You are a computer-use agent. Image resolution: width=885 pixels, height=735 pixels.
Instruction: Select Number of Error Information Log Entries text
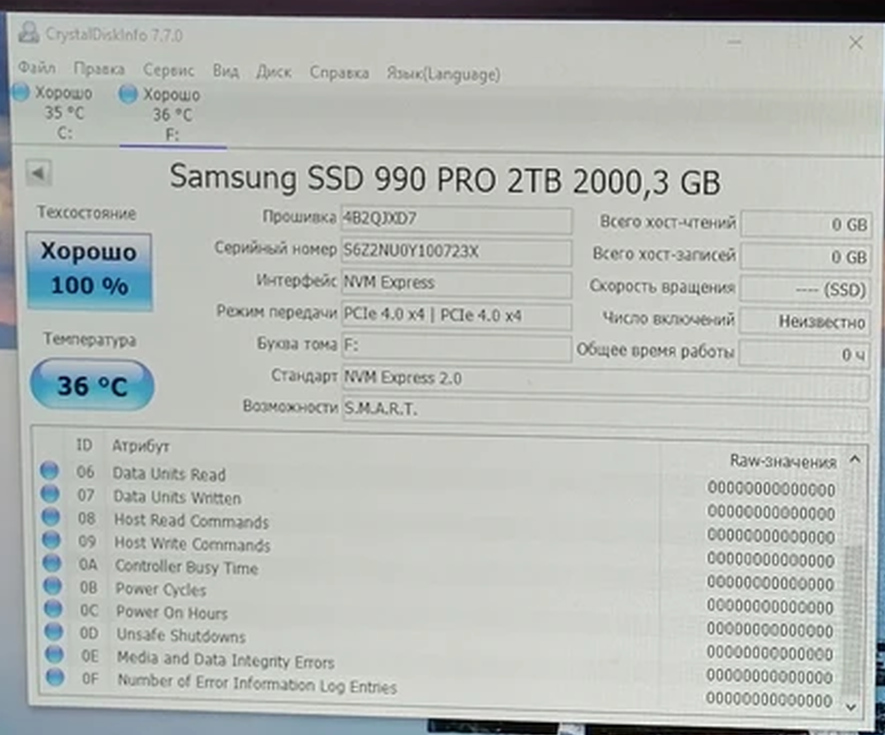(257, 684)
